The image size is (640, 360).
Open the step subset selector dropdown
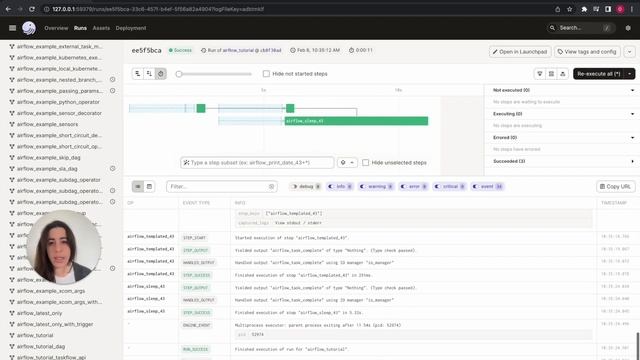pos(347,162)
